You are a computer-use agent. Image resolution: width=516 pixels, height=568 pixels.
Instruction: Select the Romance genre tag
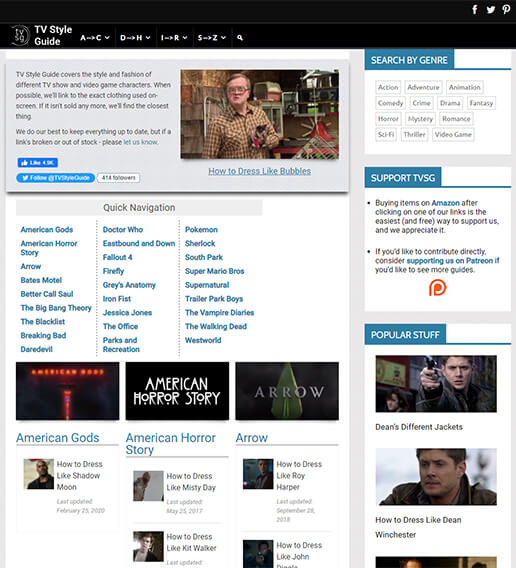pyautogui.click(x=456, y=119)
